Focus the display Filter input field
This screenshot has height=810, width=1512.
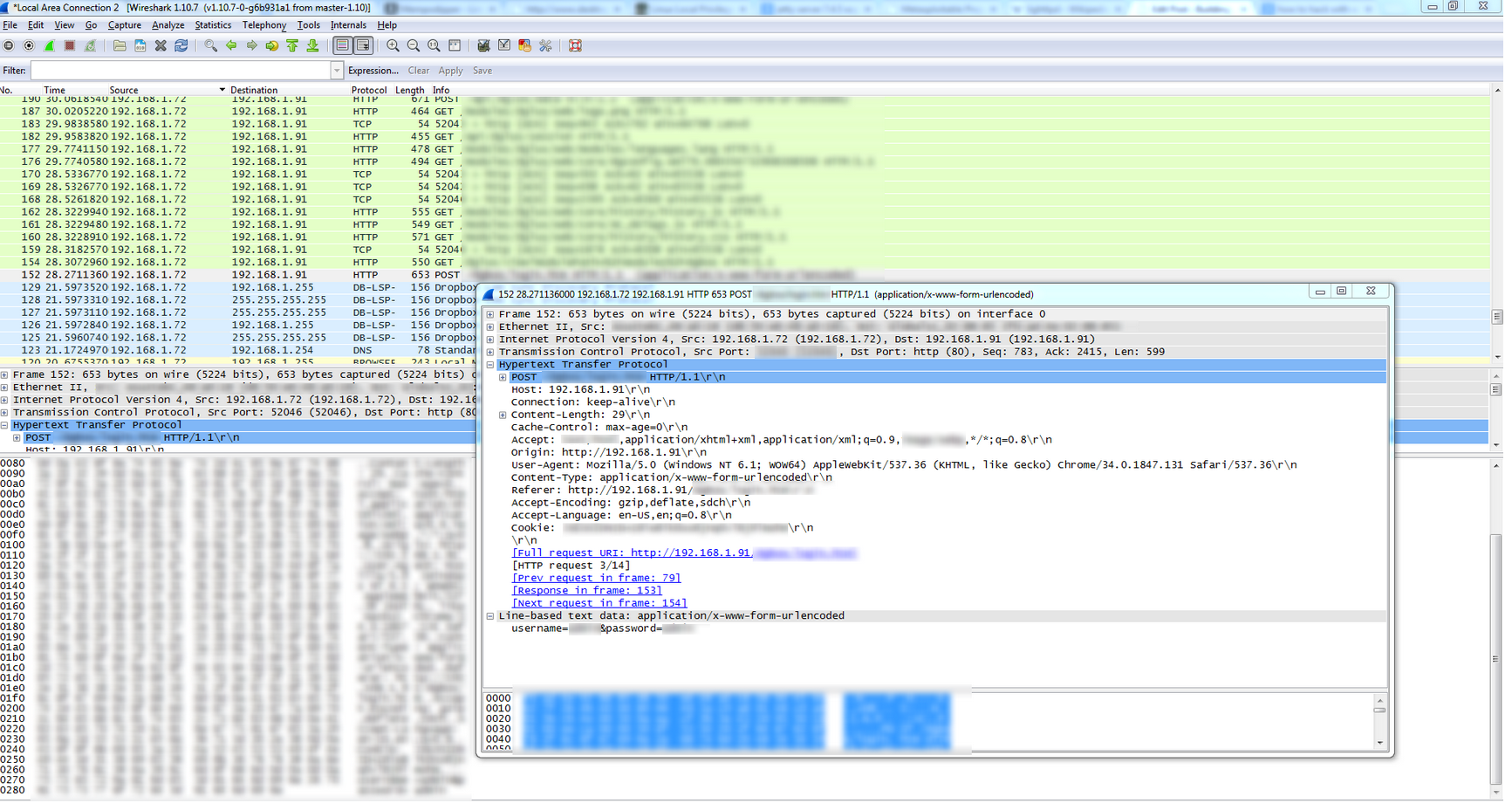point(181,71)
